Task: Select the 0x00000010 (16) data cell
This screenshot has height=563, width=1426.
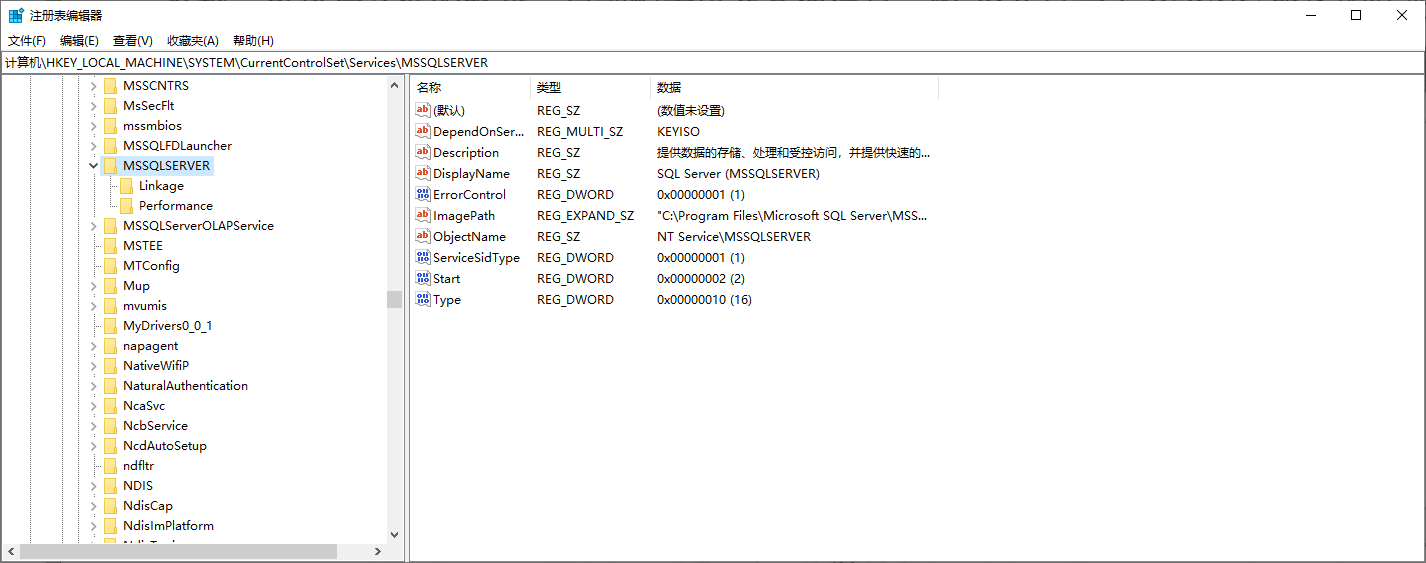Action: coord(704,299)
